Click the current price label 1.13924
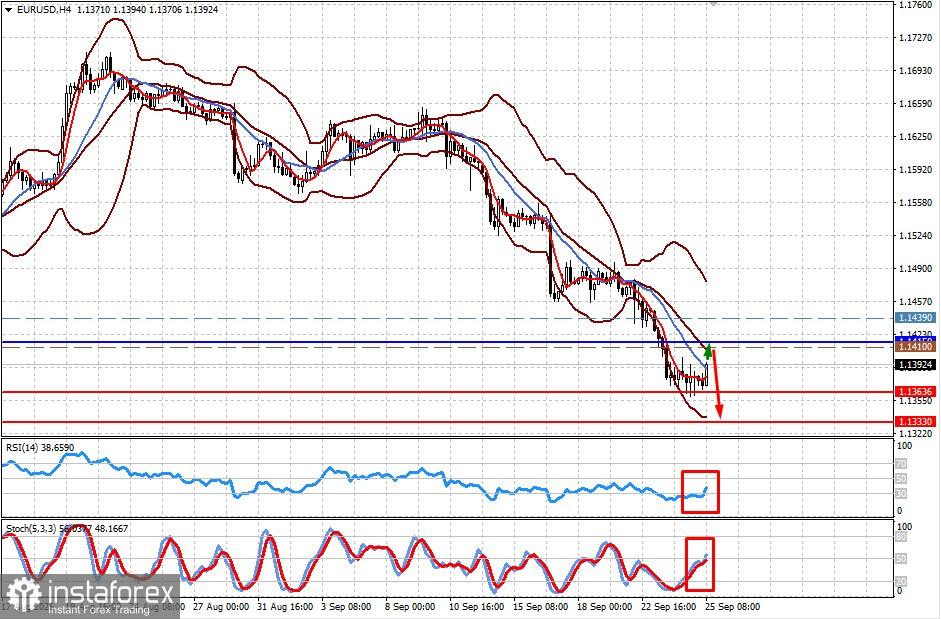The image size is (941, 619). click(914, 364)
